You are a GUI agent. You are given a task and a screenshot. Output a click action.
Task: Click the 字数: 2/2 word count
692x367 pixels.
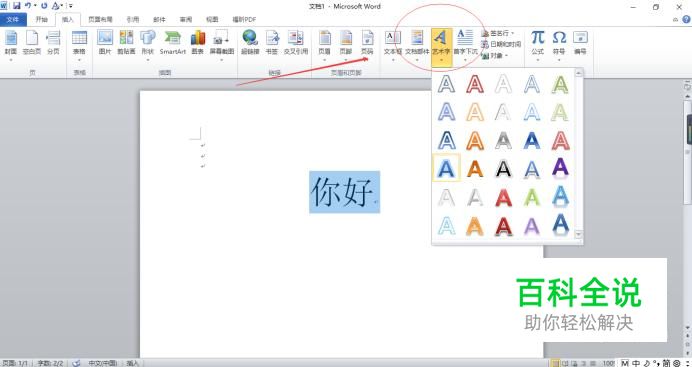tap(50, 363)
